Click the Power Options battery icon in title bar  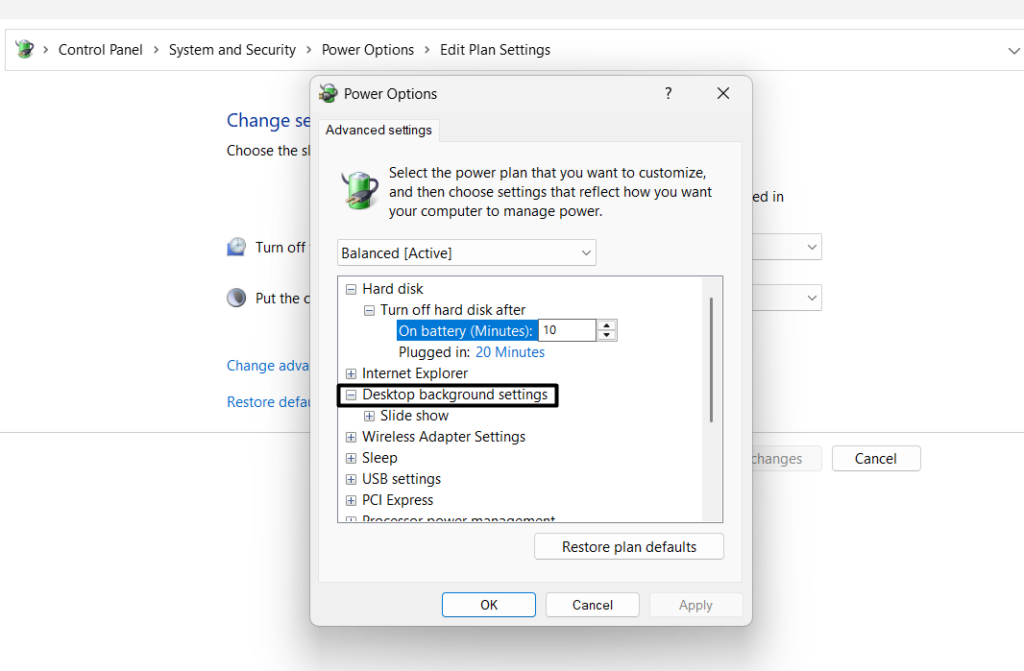tap(328, 94)
